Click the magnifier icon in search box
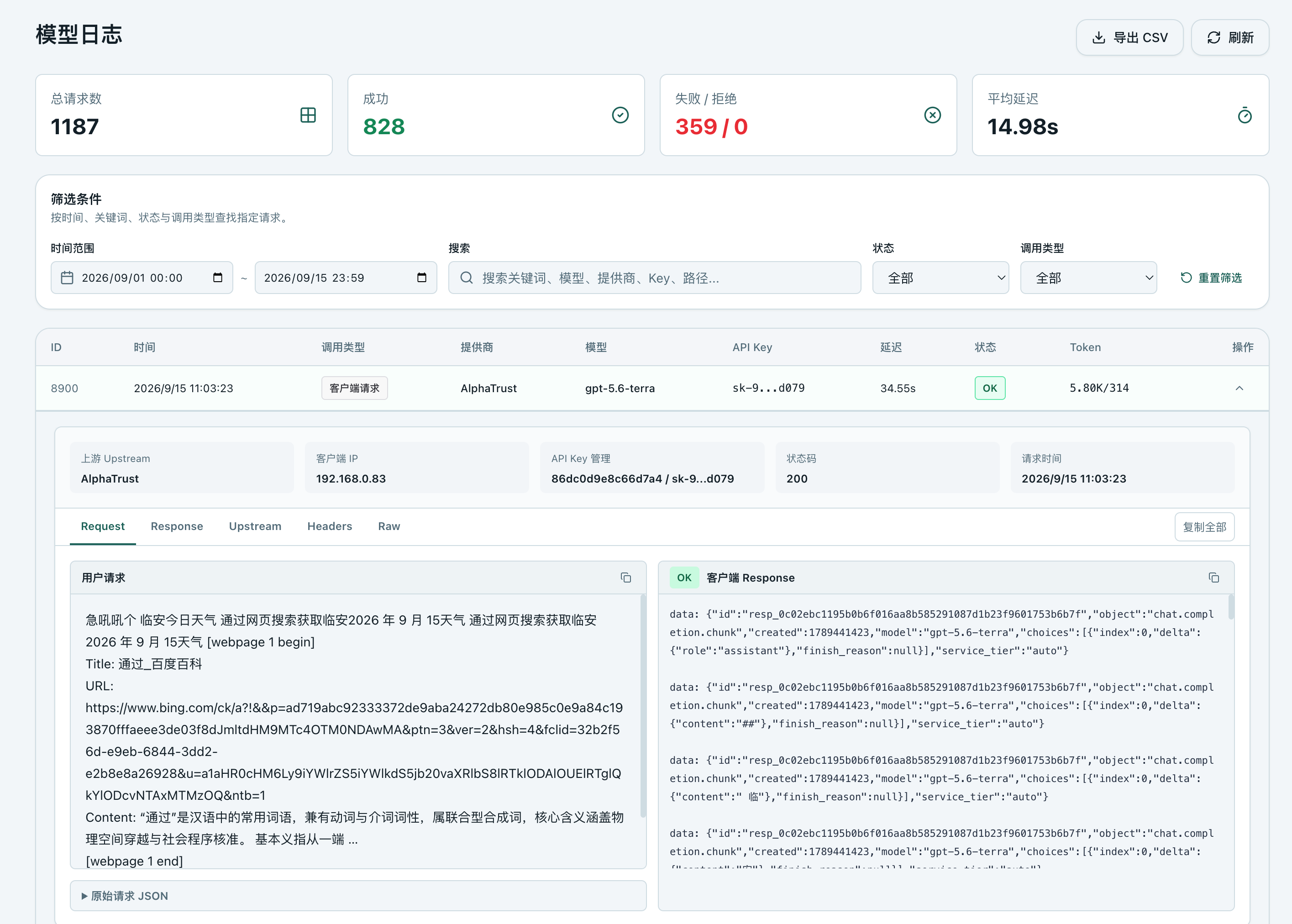The width and height of the screenshot is (1292, 924). click(467, 278)
